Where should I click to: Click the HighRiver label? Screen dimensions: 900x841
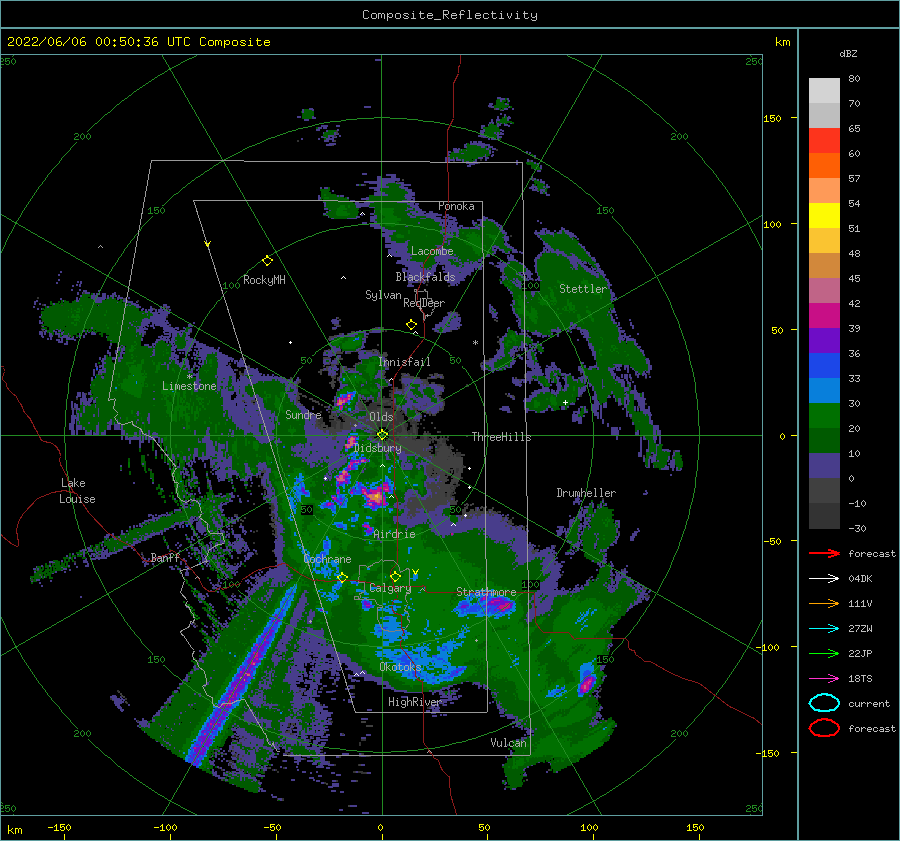coord(414,702)
